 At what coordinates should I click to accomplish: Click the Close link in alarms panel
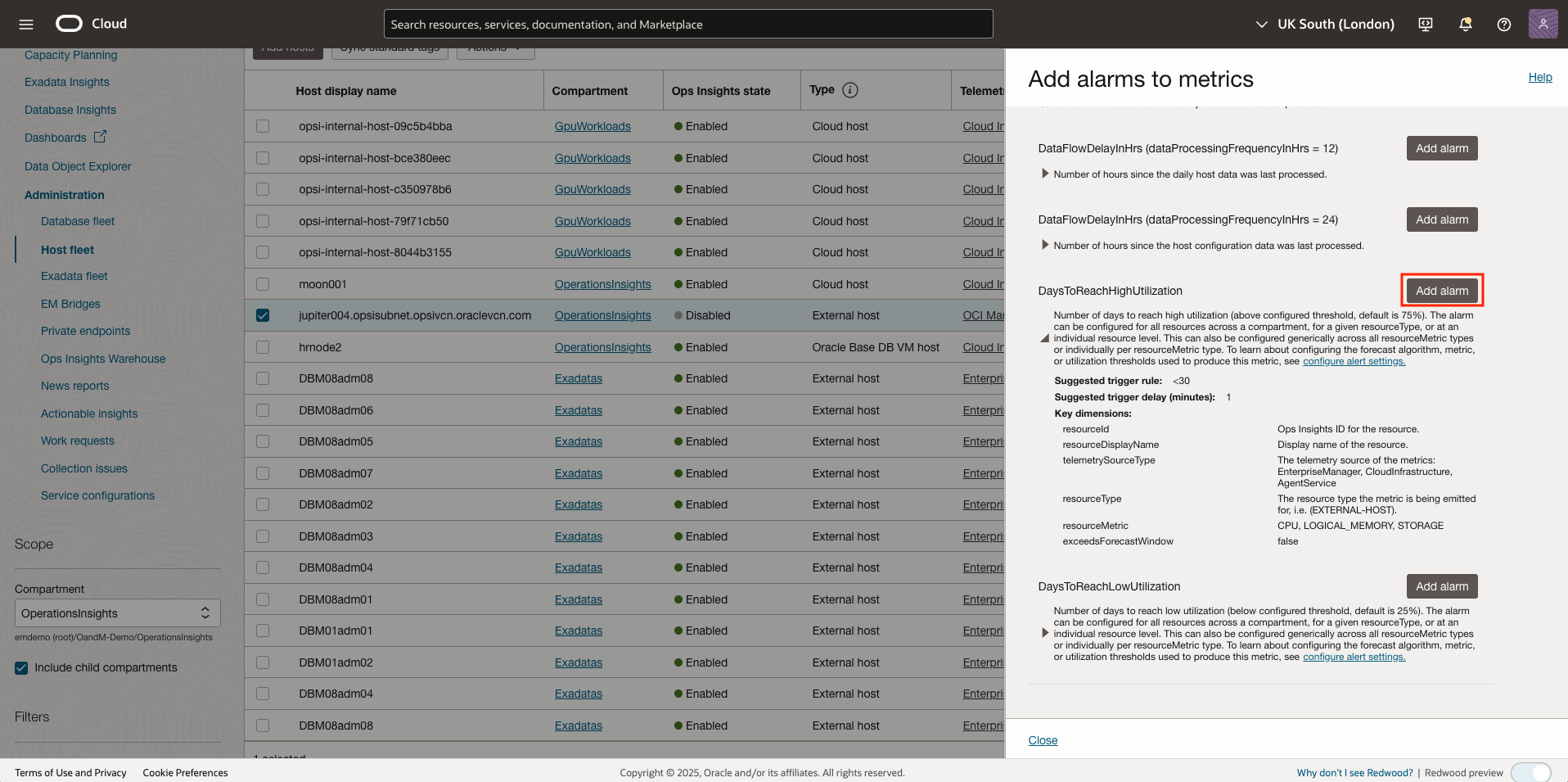point(1043,740)
